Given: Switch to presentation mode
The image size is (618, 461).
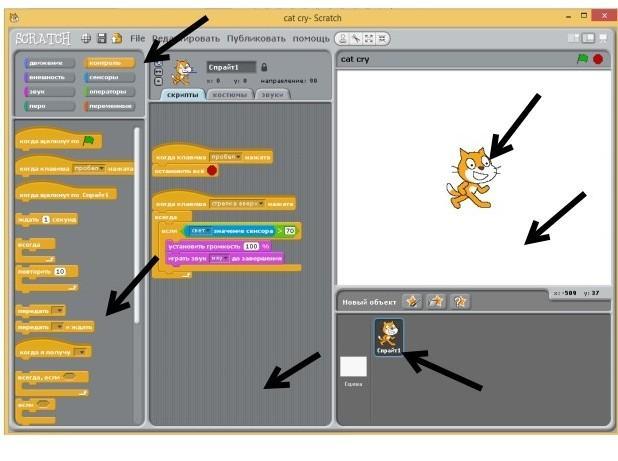Looking at the screenshot, I should click(603, 38).
